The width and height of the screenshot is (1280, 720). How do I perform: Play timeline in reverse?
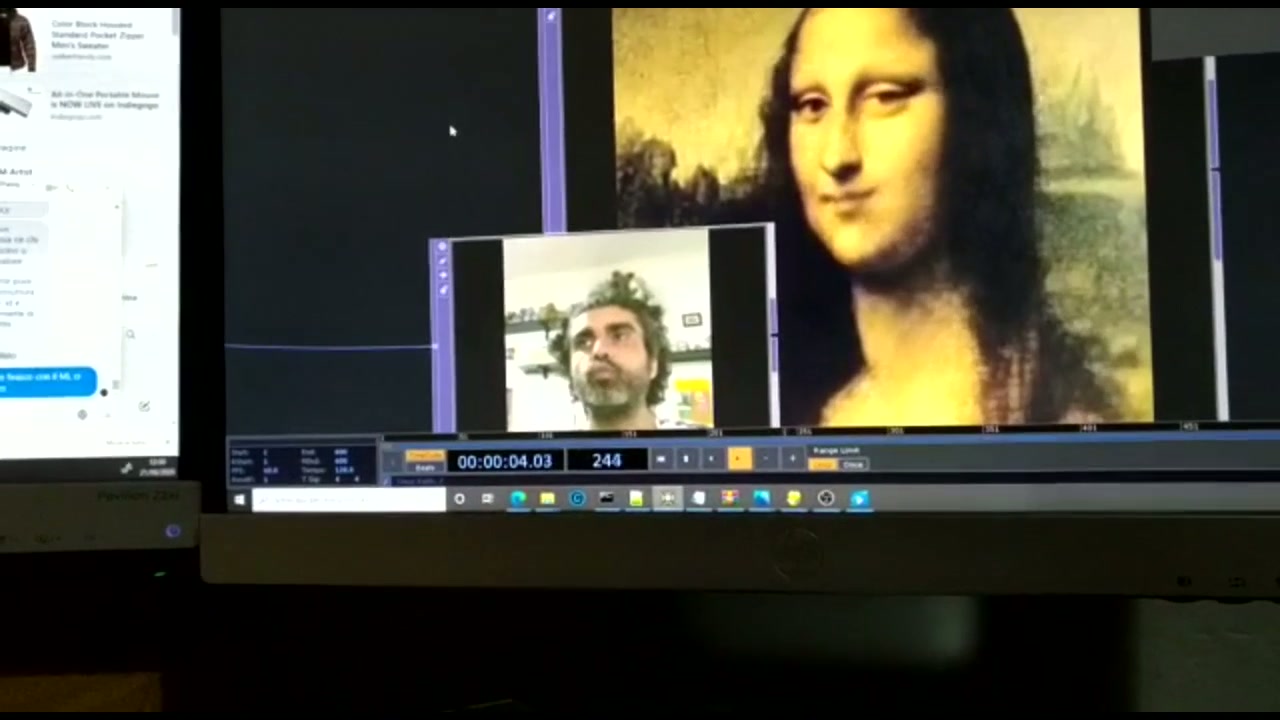click(712, 459)
